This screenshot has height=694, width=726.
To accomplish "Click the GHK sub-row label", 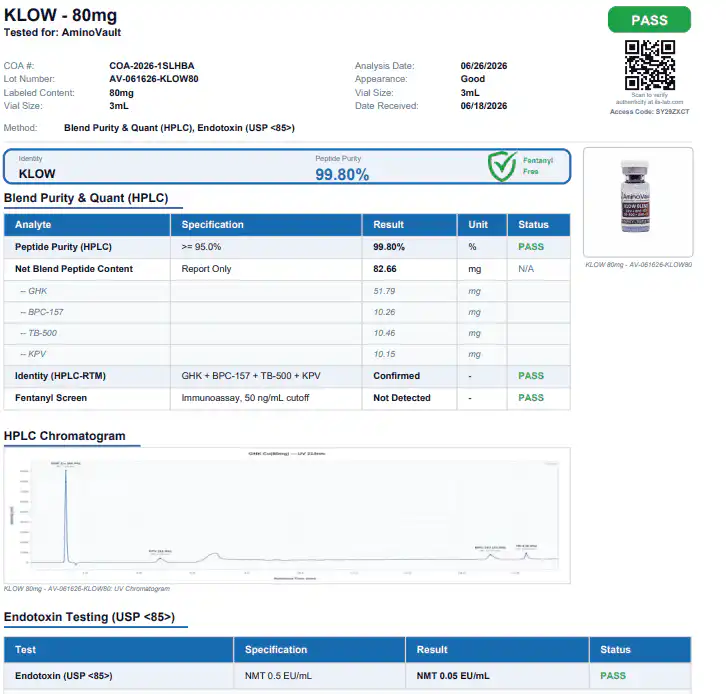I will coord(34,291).
